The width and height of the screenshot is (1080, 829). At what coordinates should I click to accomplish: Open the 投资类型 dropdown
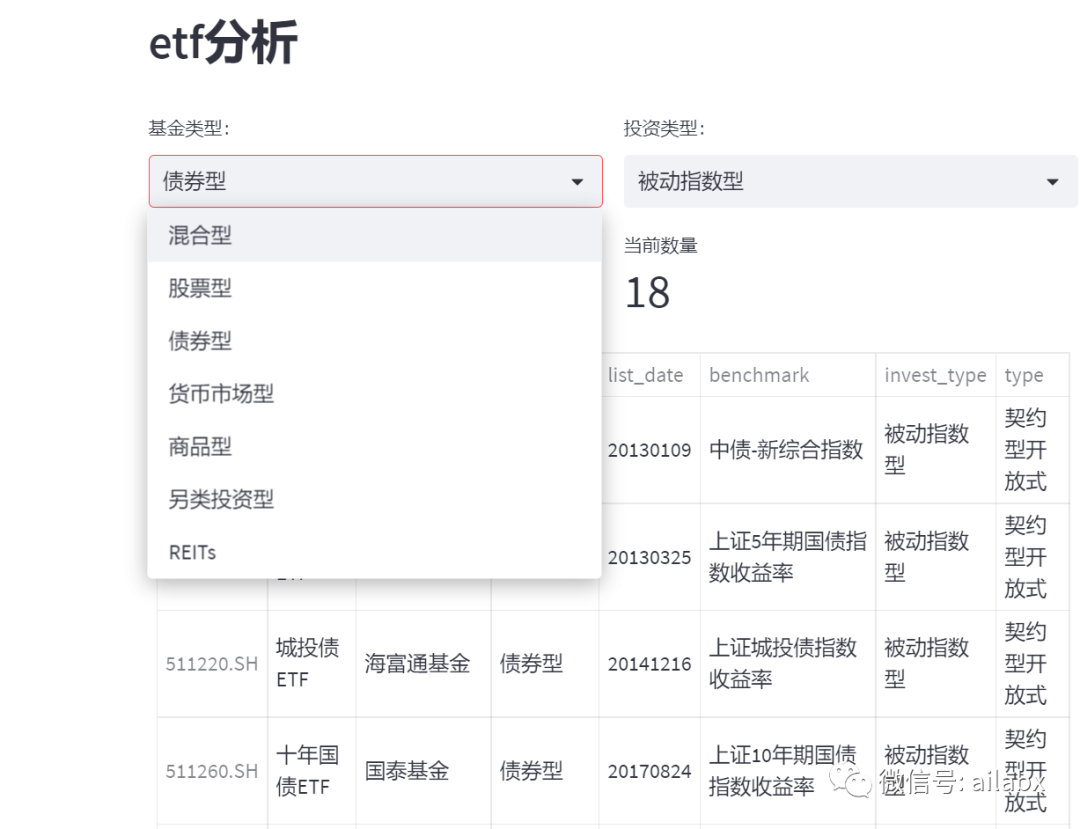coord(850,181)
